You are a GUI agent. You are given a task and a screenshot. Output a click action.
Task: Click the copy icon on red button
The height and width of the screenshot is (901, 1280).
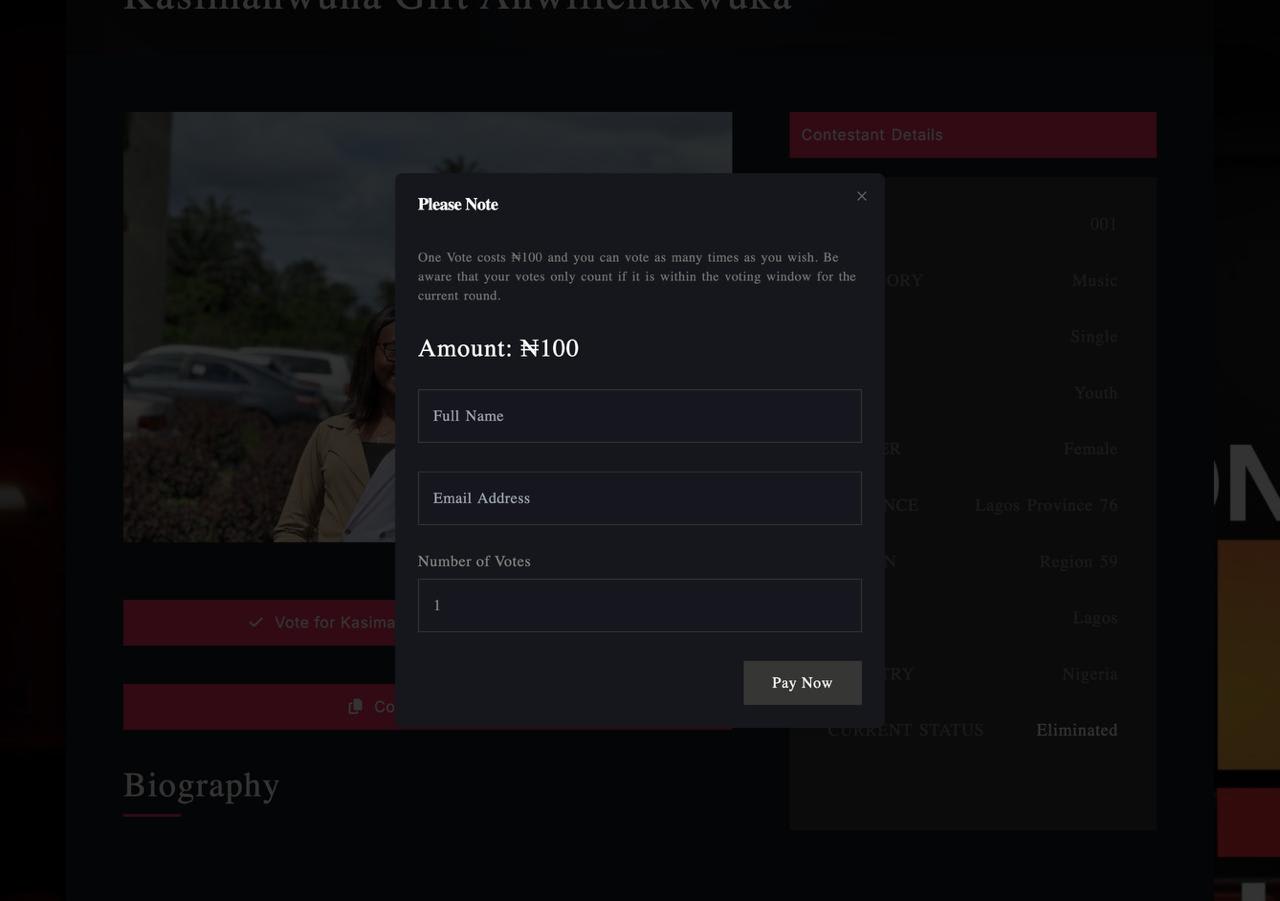pos(355,707)
